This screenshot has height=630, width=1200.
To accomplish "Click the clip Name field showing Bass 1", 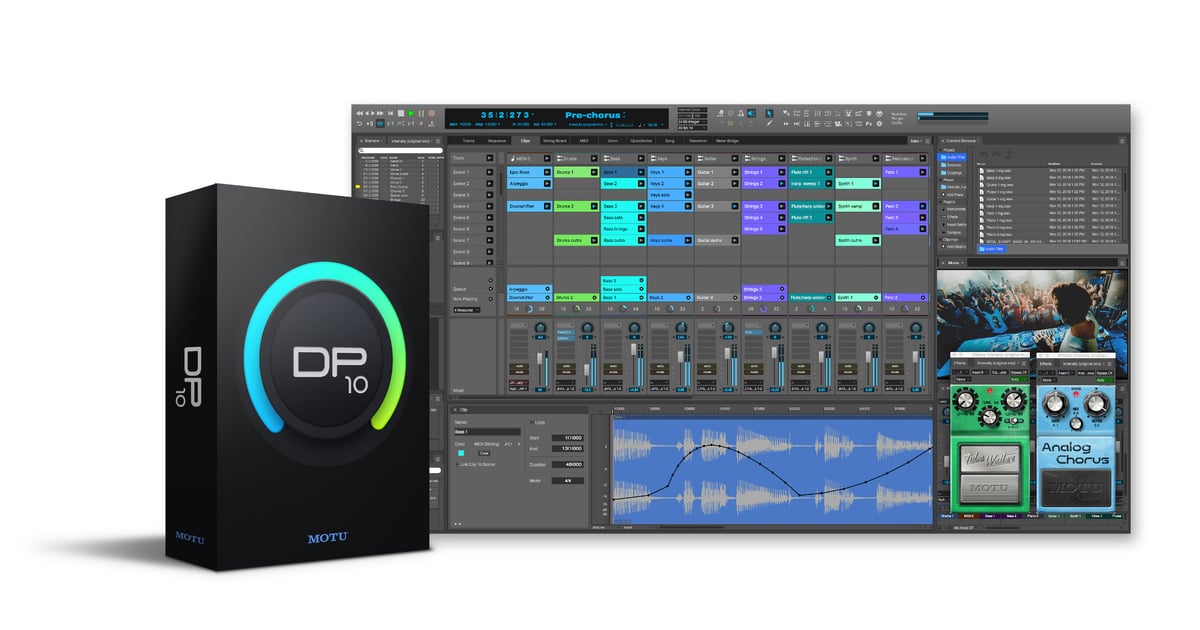I will [486, 432].
